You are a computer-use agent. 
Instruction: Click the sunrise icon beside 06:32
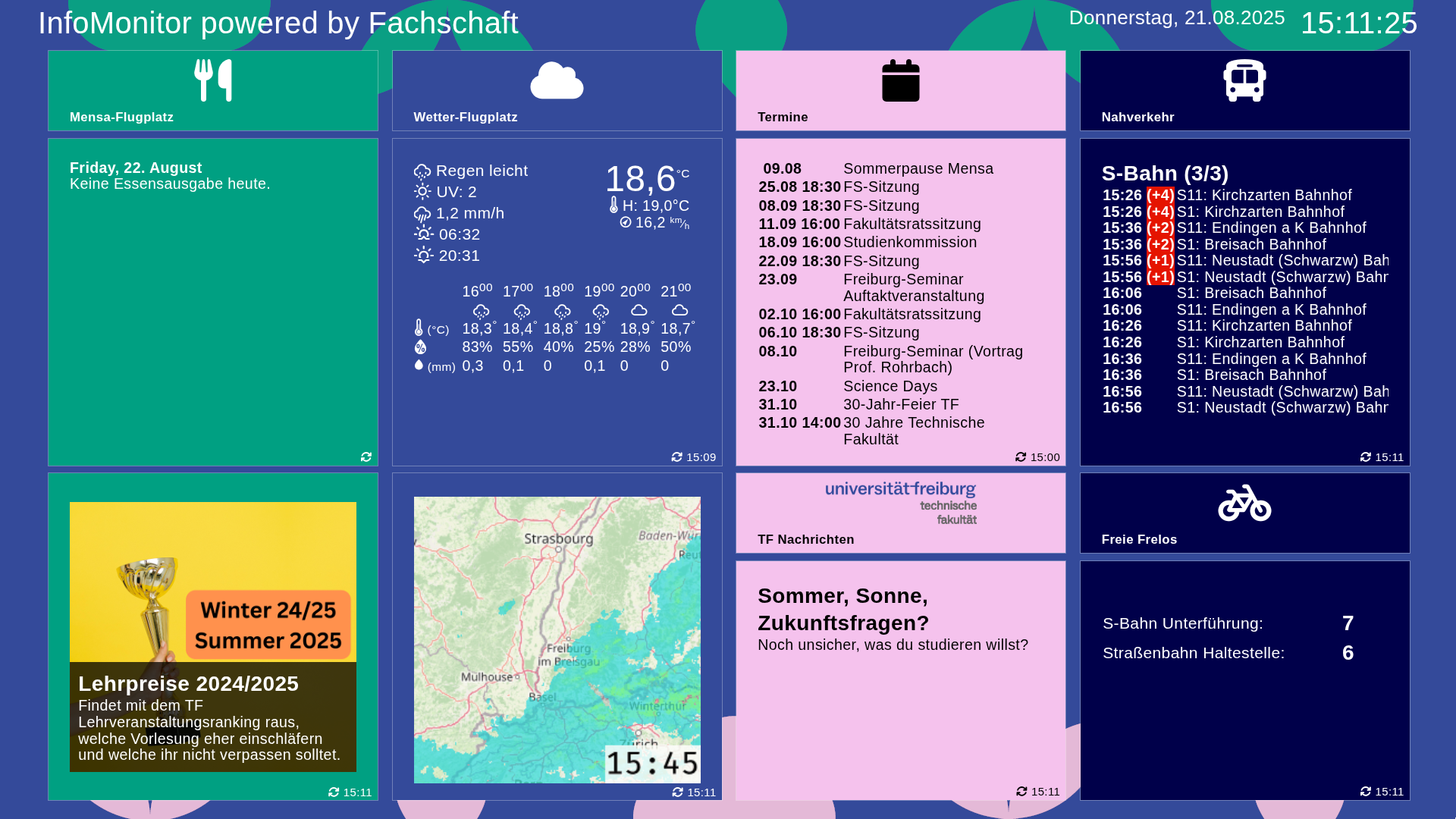(423, 234)
